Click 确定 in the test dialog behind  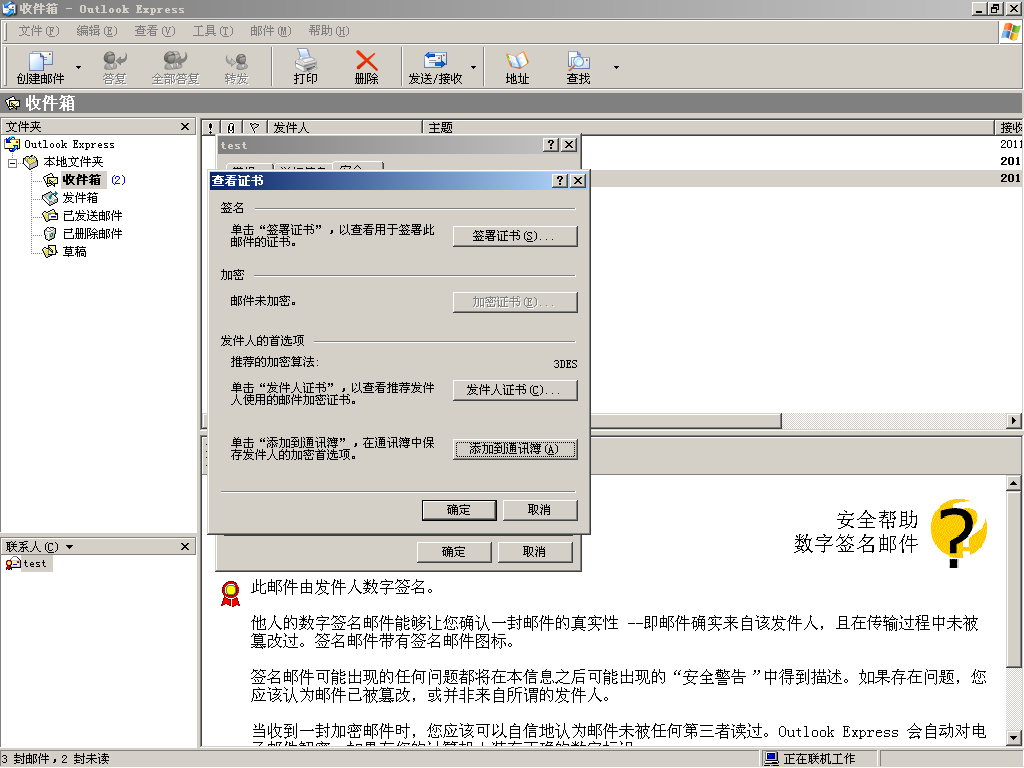(x=454, y=552)
